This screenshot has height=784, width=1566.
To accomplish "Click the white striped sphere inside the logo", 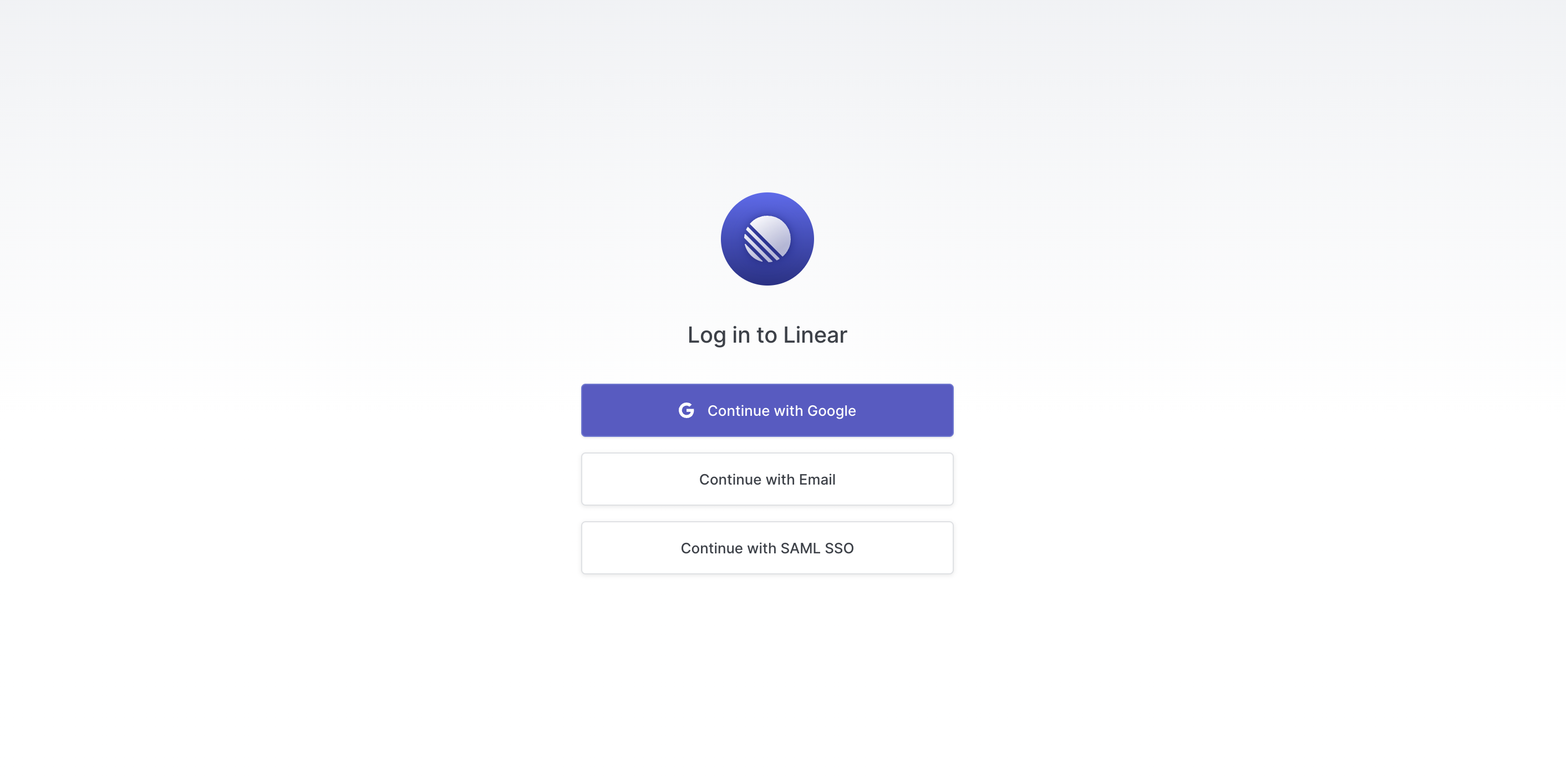I will (767, 239).
